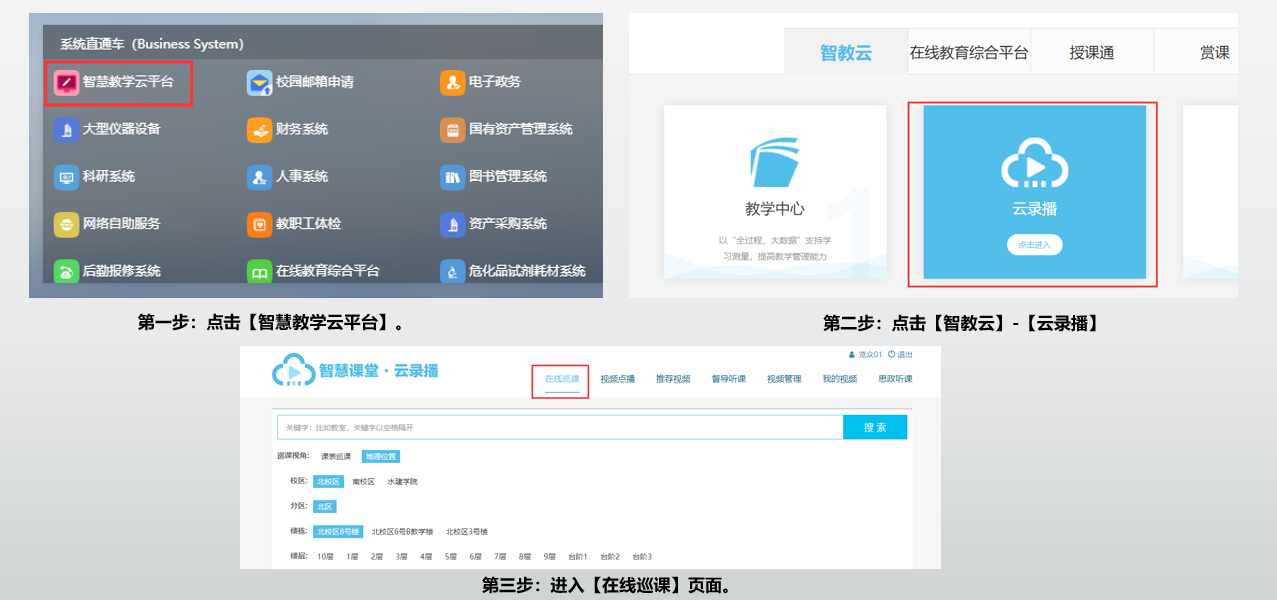Open the 财务系统 icon
The image size is (1277, 600).
point(260,130)
